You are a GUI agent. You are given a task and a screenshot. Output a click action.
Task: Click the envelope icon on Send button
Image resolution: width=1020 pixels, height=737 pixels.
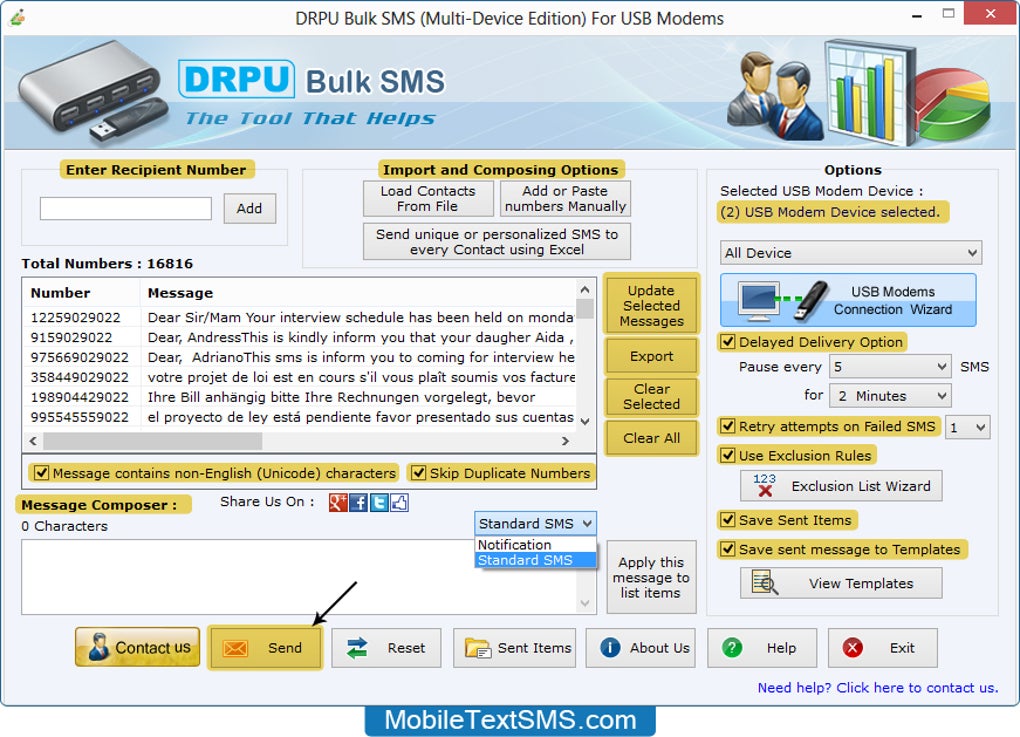pyautogui.click(x=235, y=649)
